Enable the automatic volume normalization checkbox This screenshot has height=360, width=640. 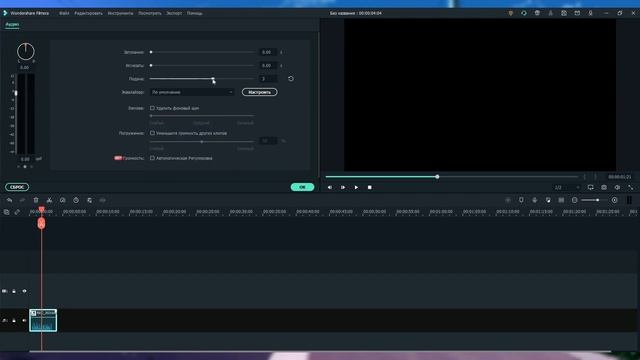point(152,158)
